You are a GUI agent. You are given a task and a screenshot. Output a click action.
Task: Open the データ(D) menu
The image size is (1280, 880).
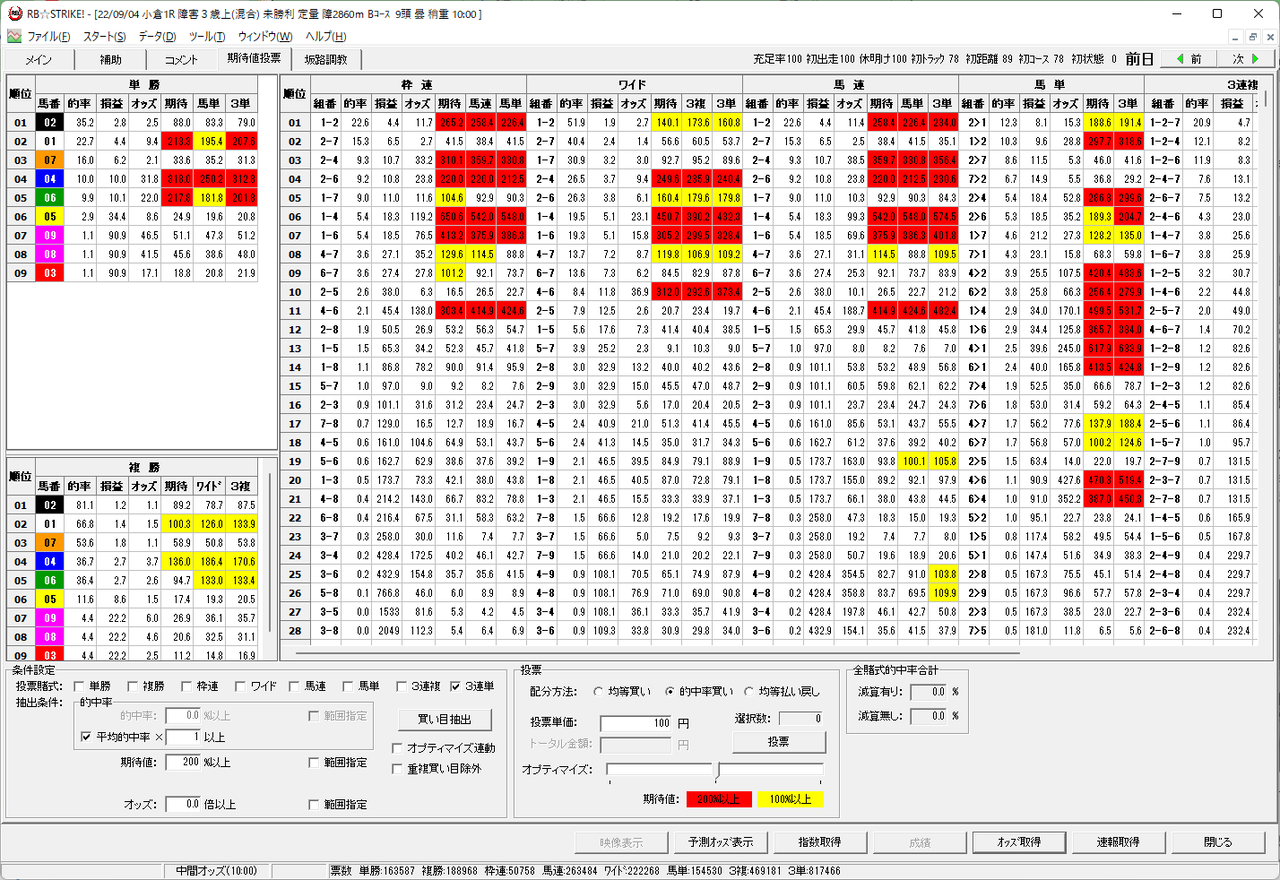[157, 36]
